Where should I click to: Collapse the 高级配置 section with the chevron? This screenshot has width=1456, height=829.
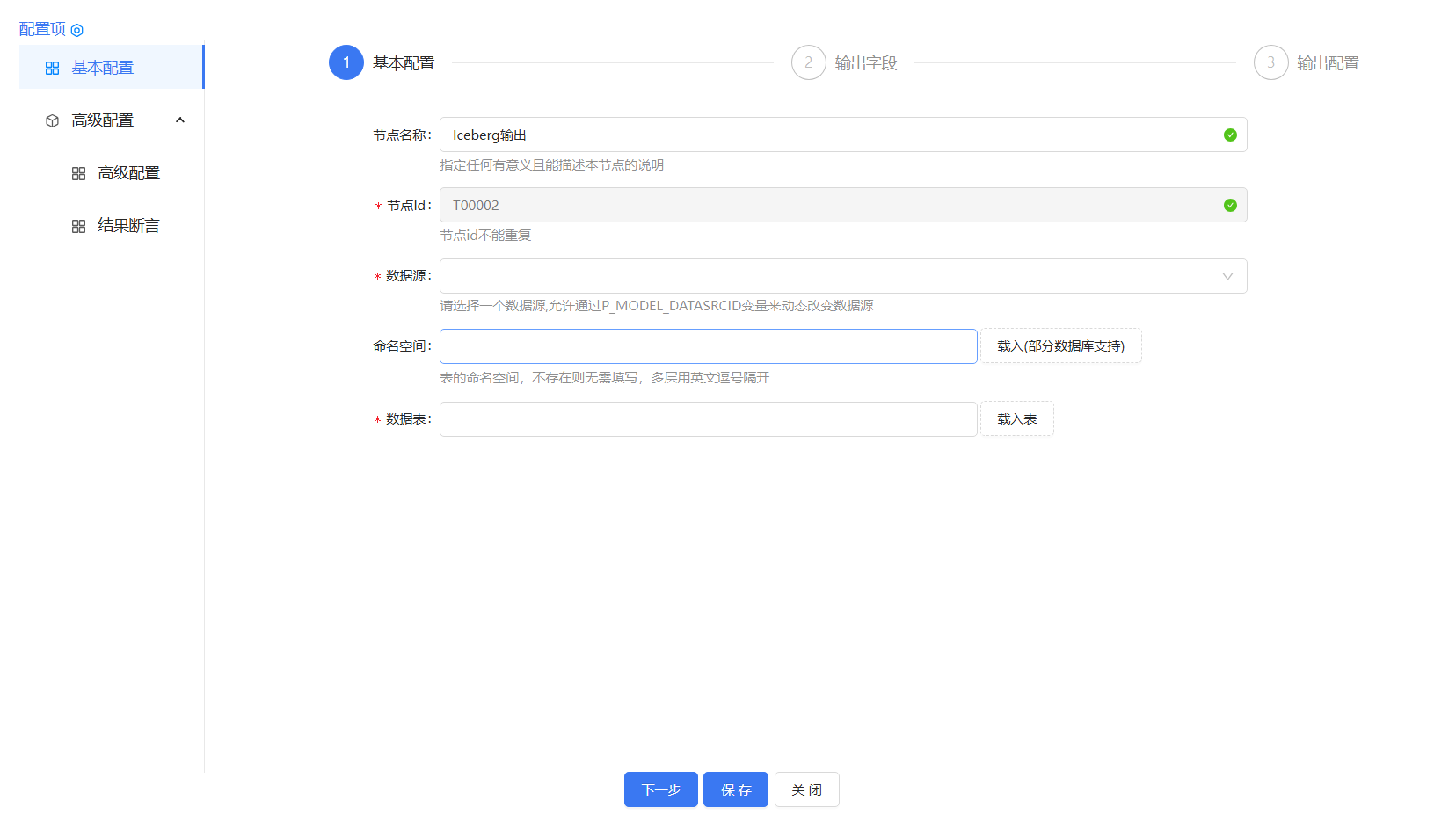[x=180, y=120]
